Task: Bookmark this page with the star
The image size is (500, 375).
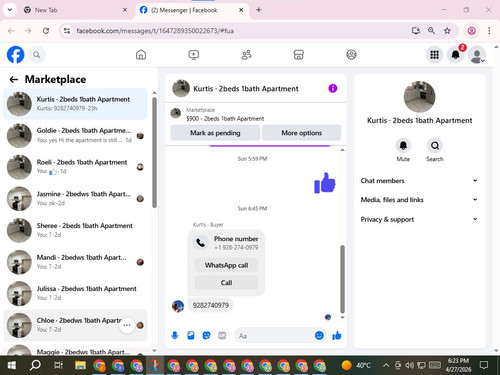Action: coord(447,31)
